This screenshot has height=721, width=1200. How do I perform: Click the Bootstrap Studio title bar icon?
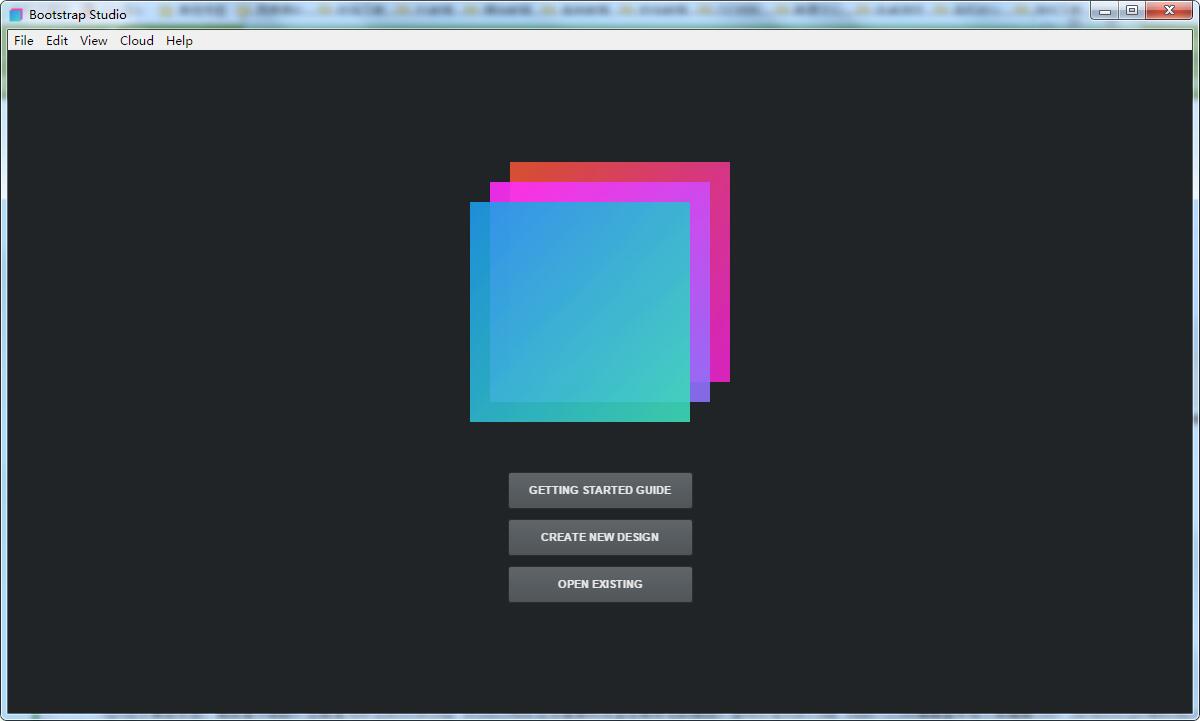tap(16, 15)
